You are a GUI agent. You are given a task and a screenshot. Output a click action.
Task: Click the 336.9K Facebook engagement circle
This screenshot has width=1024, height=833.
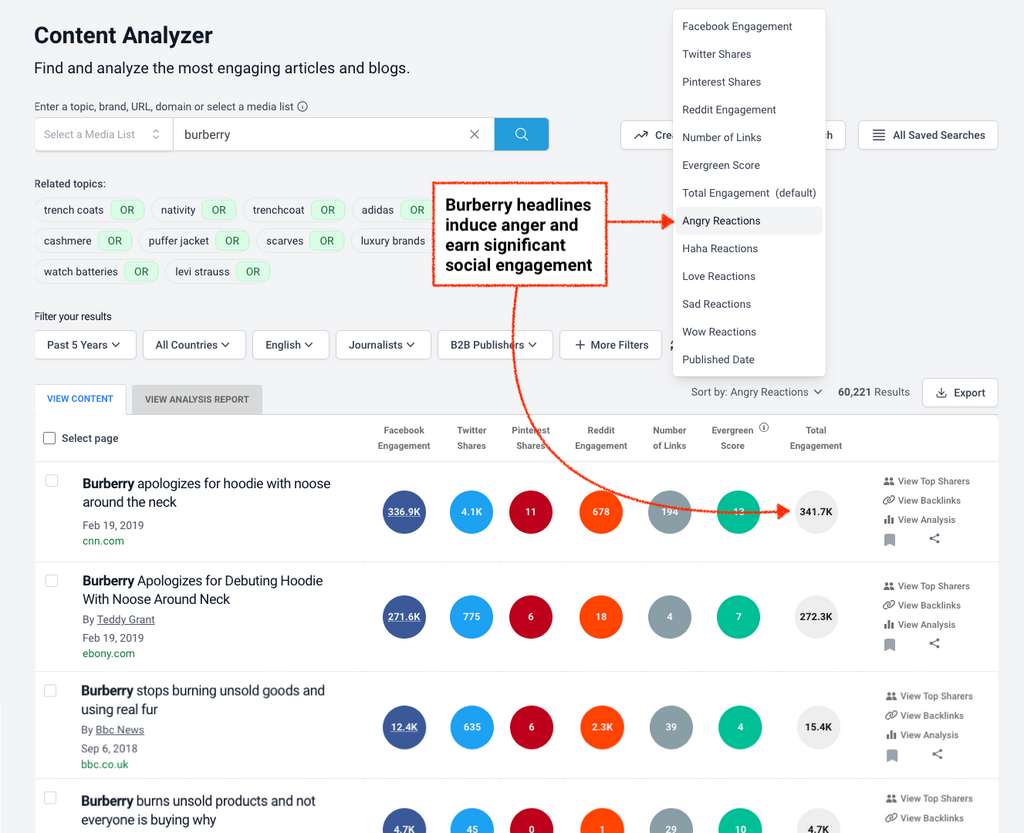404,512
